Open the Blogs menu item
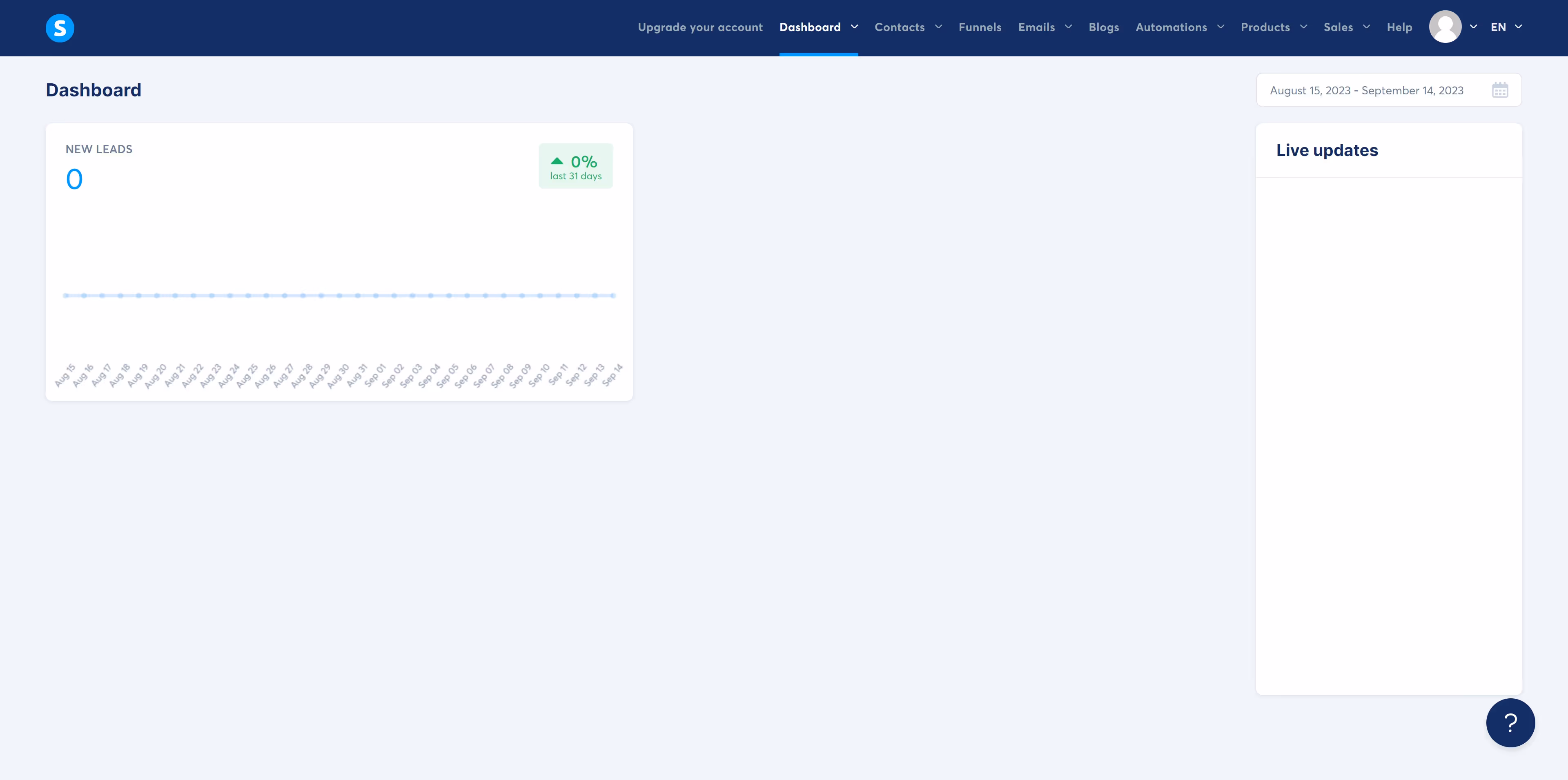1568x780 pixels. click(1103, 27)
